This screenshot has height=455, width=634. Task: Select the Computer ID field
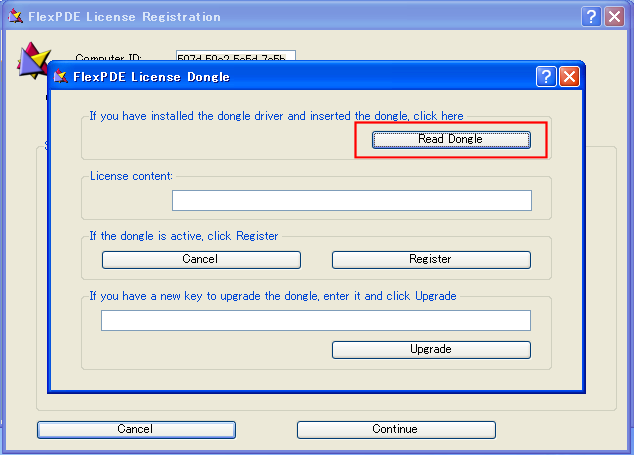(x=236, y=57)
